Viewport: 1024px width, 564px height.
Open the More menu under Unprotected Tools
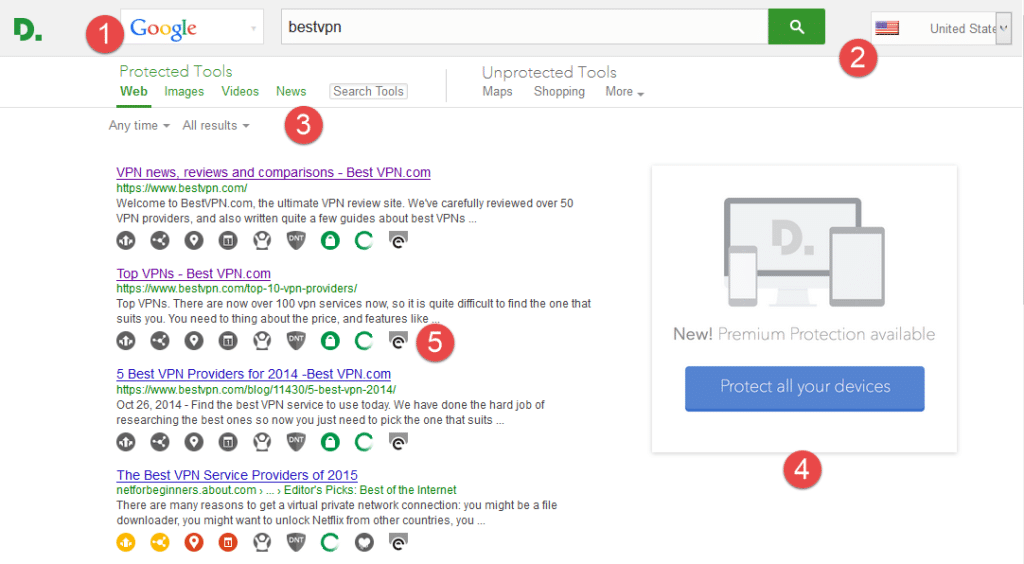(624, 91)
